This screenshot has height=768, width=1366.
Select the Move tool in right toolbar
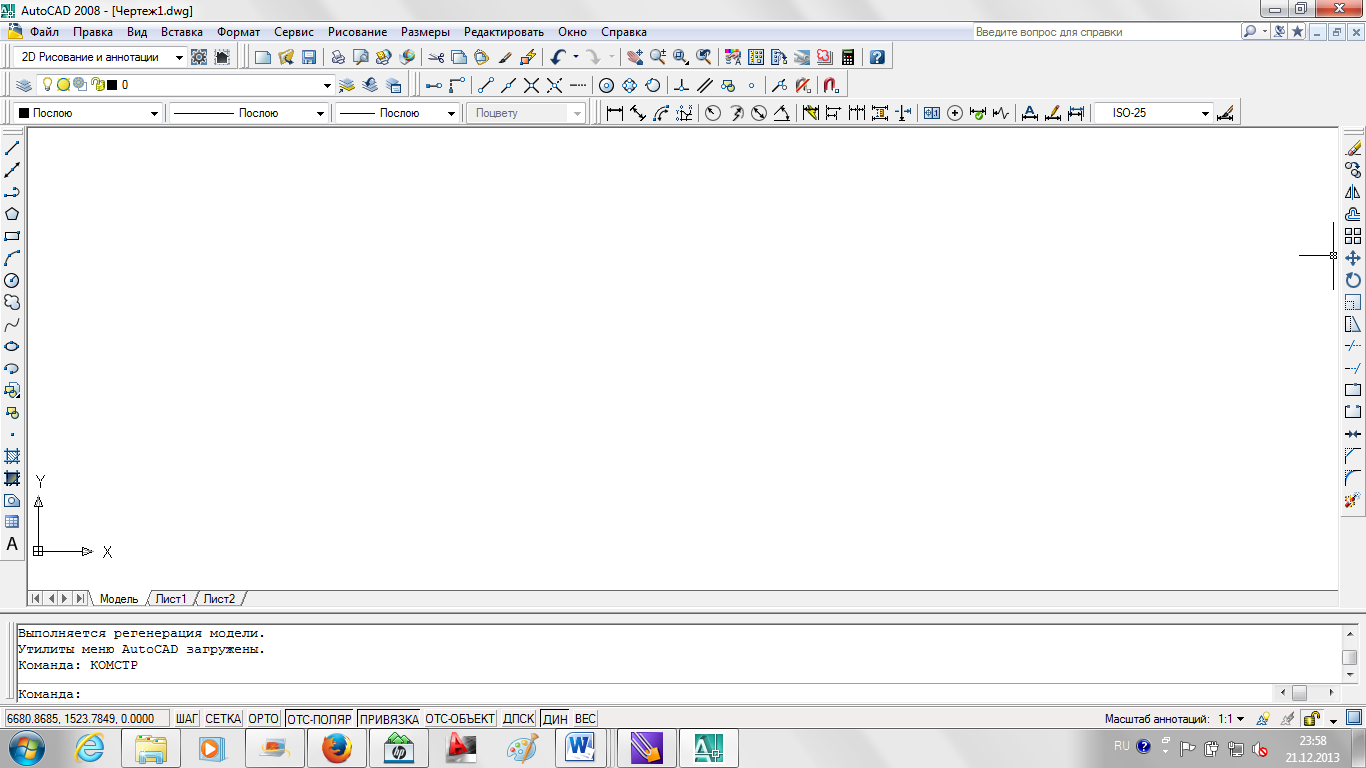click(x=1353, y=258)
